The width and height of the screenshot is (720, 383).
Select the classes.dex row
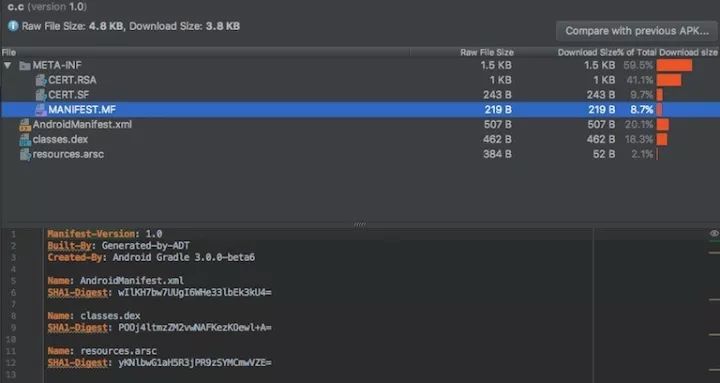point(360,139)
